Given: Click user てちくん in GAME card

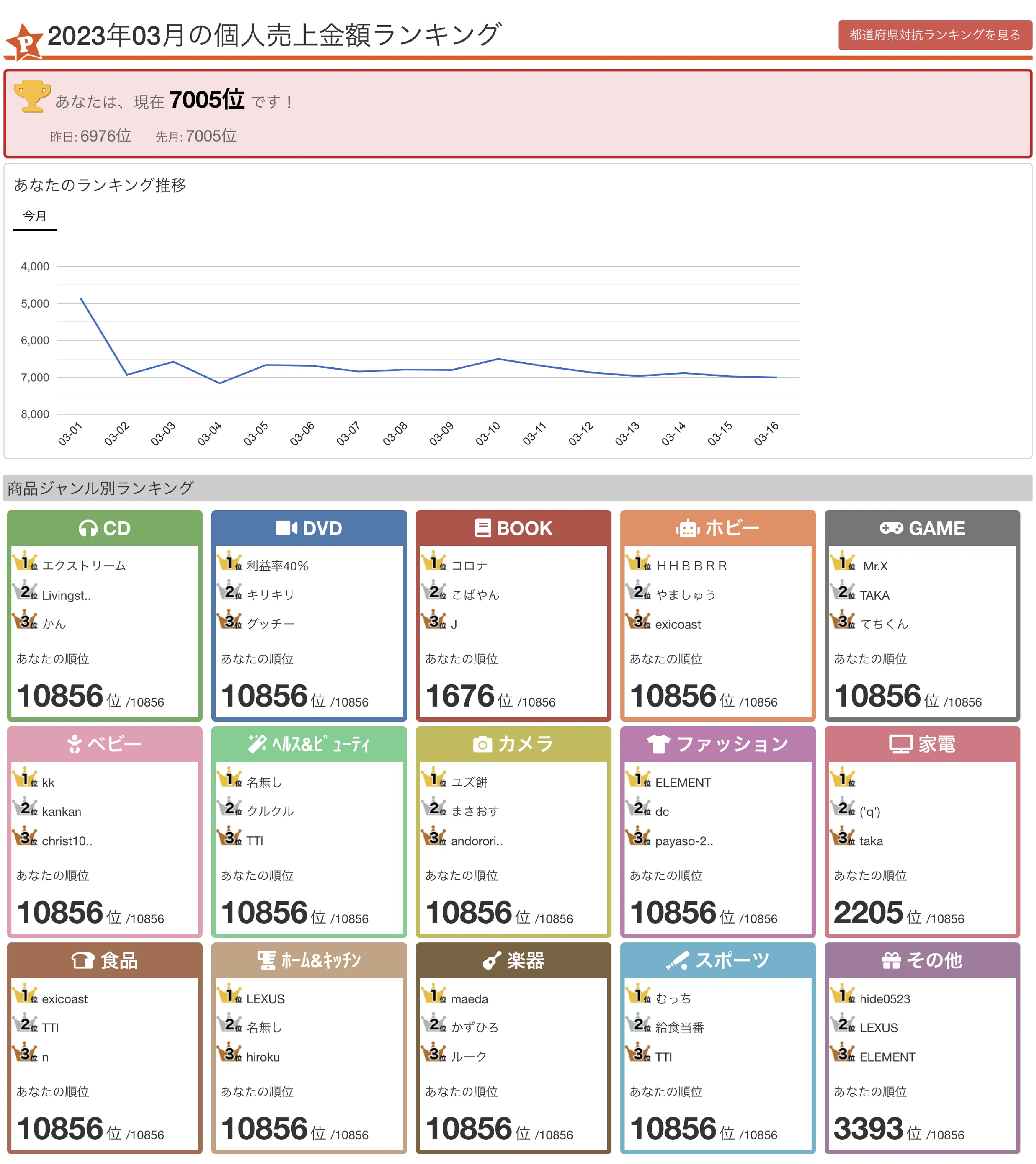Looking at the screenshot, I should tap(883, 623).
